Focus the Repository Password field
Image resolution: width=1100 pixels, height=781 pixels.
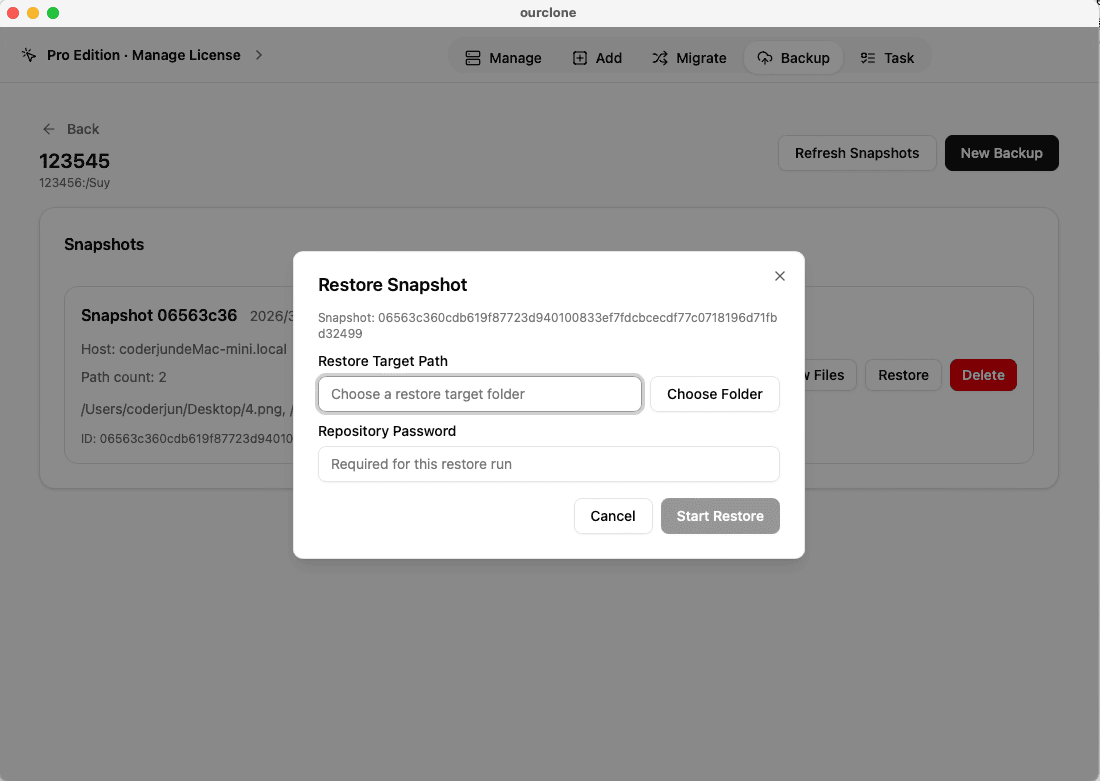548,464
